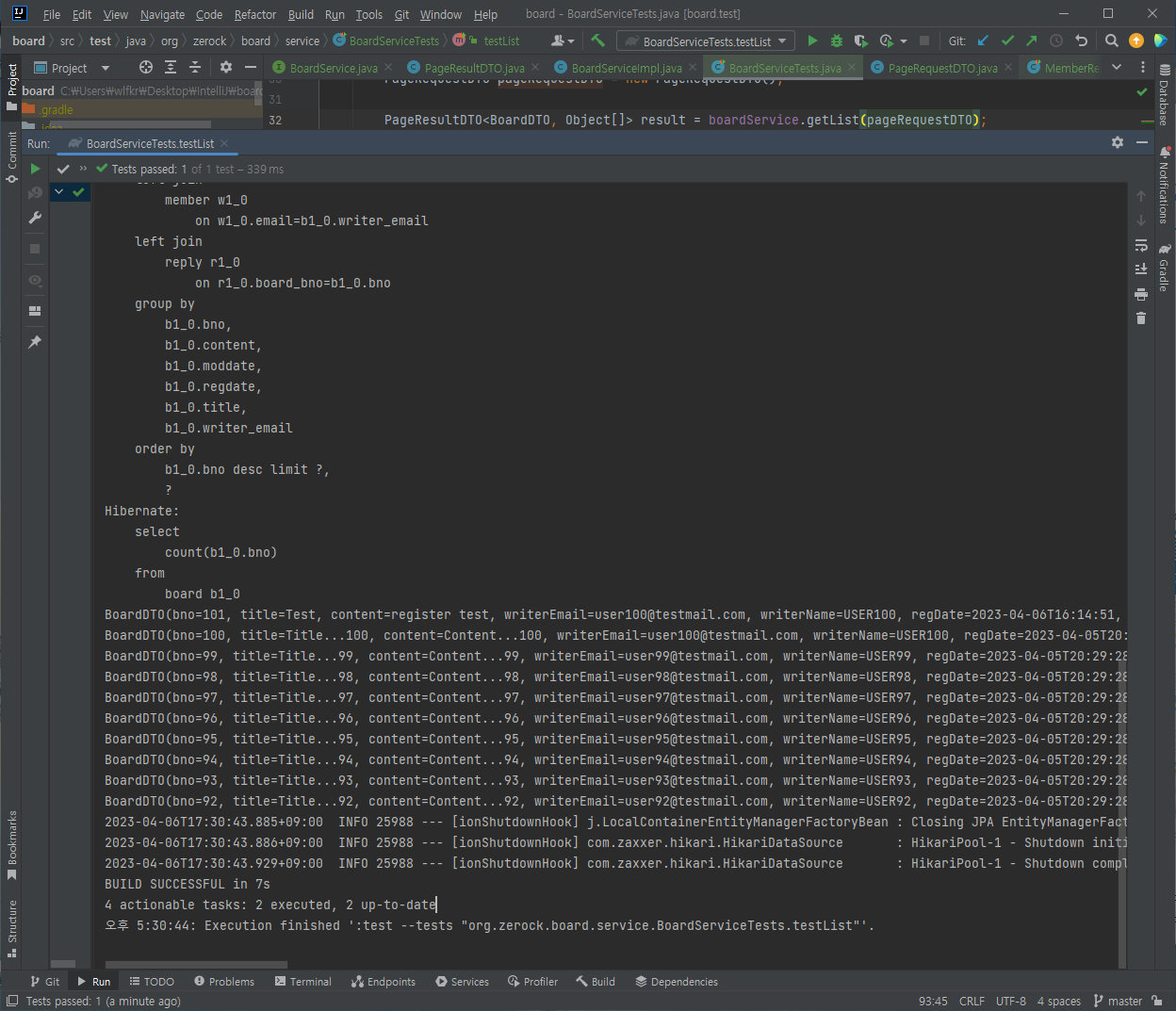Switch to BoardServiceImpl.java tab
The height and width of the screenshot is (1011, 1176).
click(x=626, y=68)
